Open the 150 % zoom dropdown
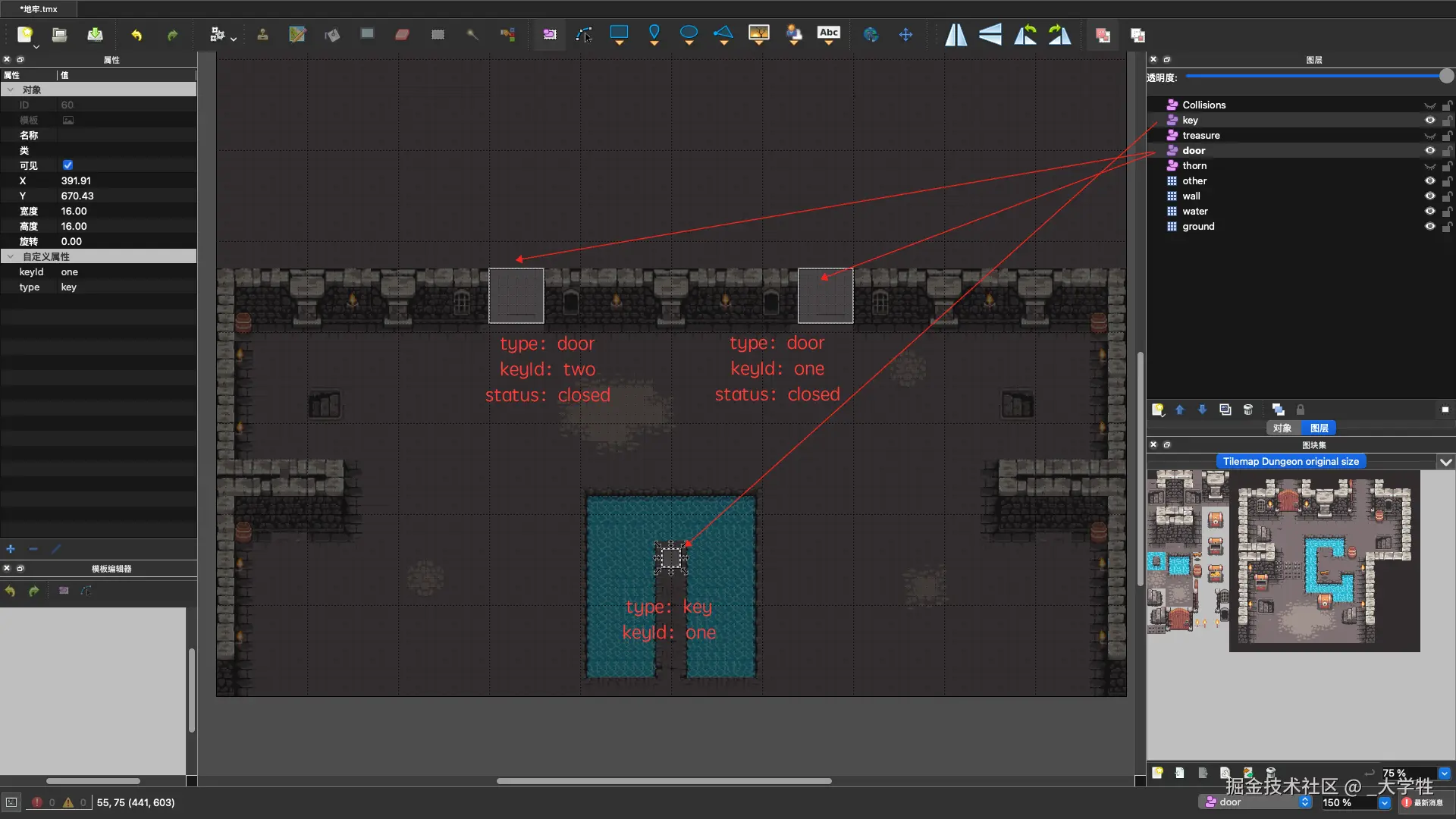This screenshot has height=819, width=1456. (x=1385, y=802)
